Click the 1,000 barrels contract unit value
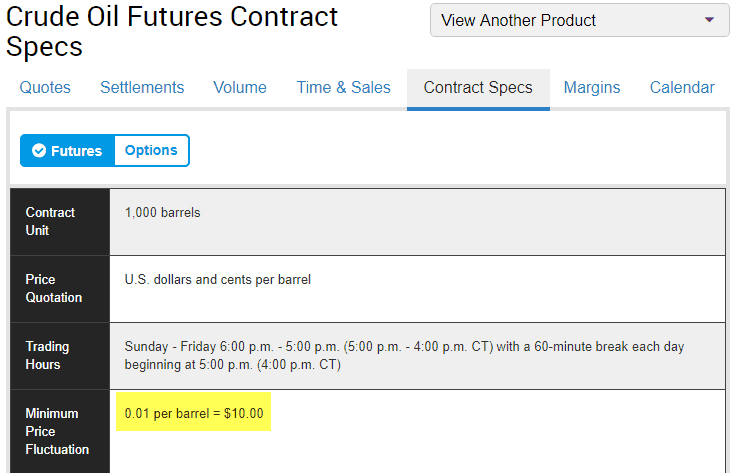This screenshot has height=473, width=731. point(162,213)
